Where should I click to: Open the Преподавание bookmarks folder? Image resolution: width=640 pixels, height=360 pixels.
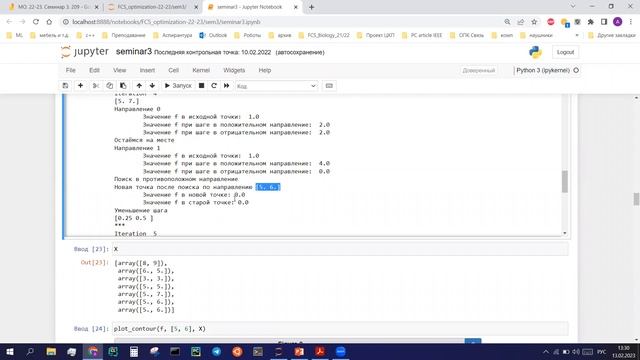(124, 36)
